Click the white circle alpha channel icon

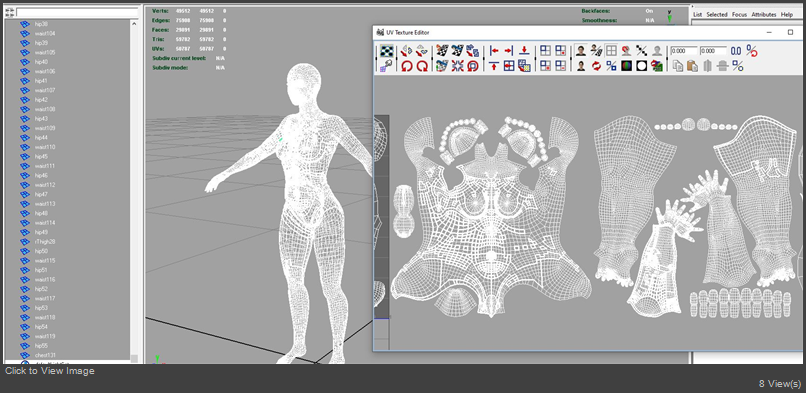click(x=642, y=66)
